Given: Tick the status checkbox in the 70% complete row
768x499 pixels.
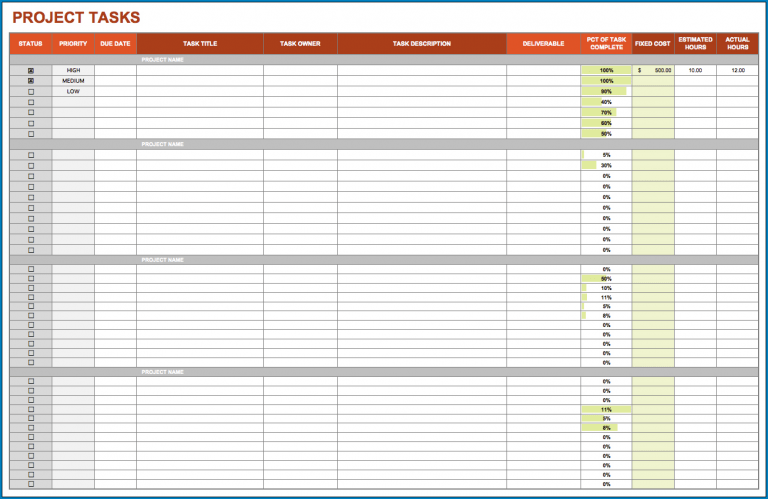Looking at the screenshot, I should point(31,113).
